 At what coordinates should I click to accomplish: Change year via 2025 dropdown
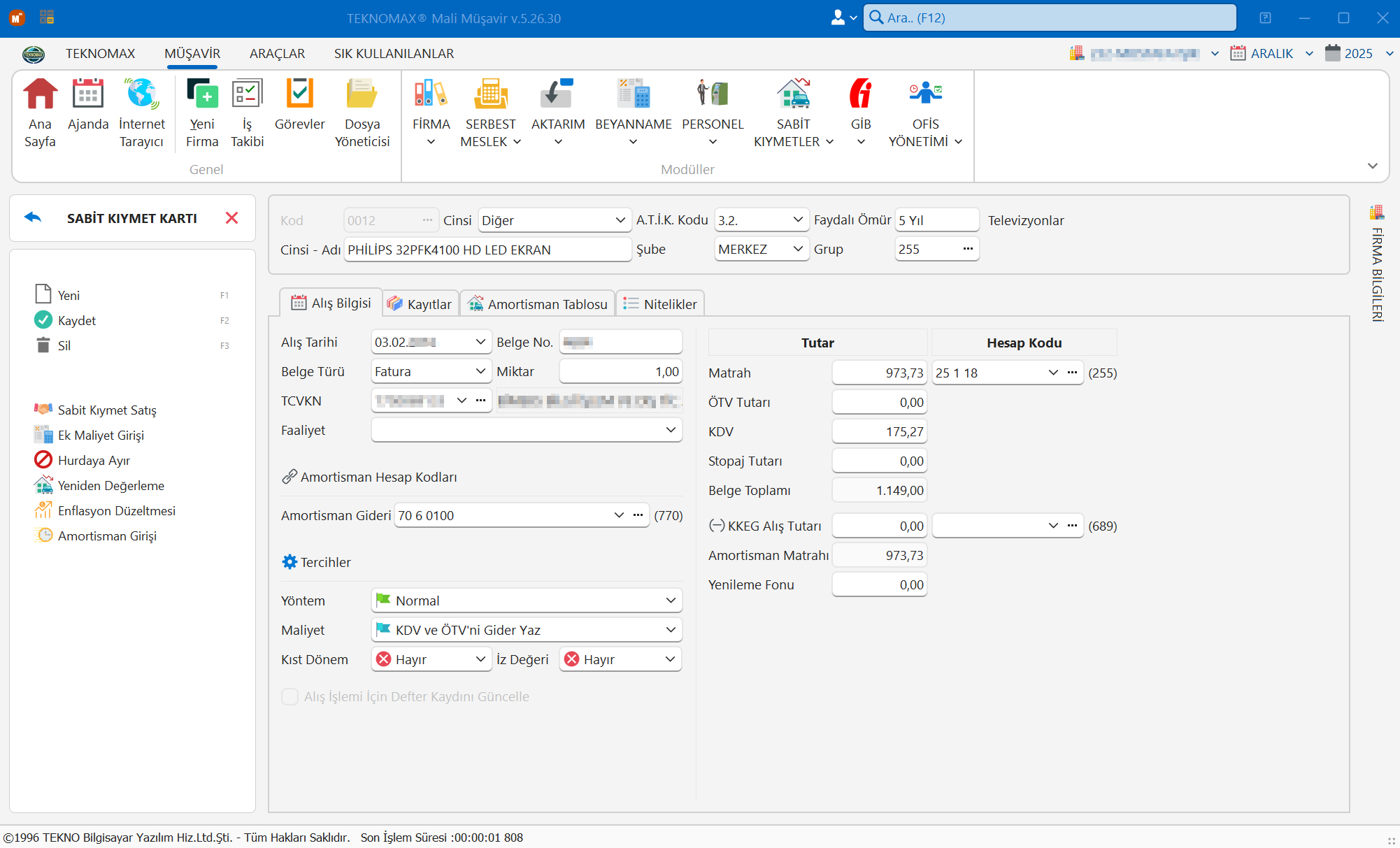tap(1359, 53)
